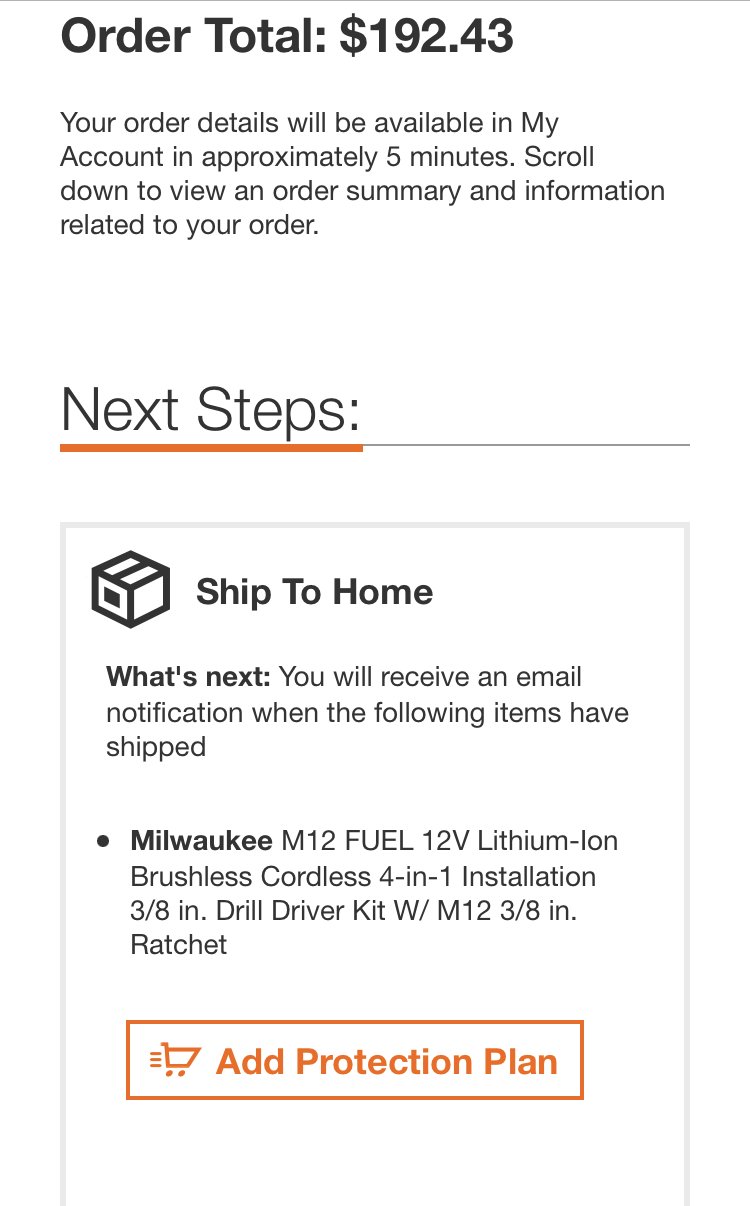Click the orange underline beneath Next Steps

(x=211, y=448)
